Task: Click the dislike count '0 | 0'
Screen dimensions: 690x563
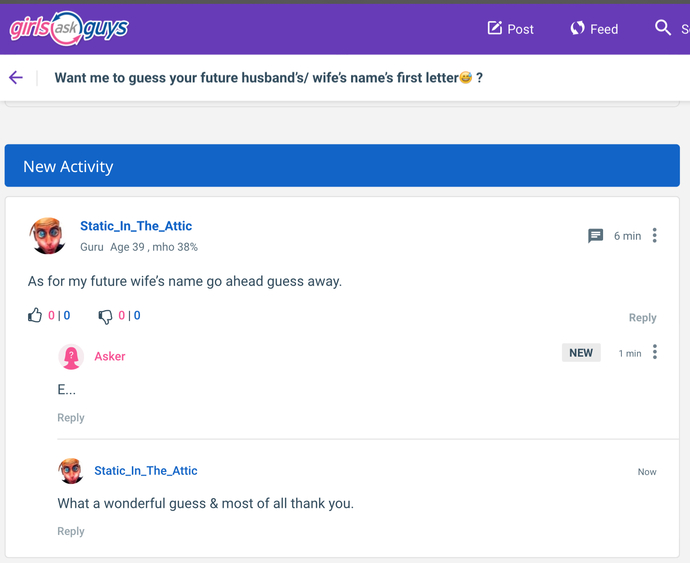Action: (x=129, y=316)
